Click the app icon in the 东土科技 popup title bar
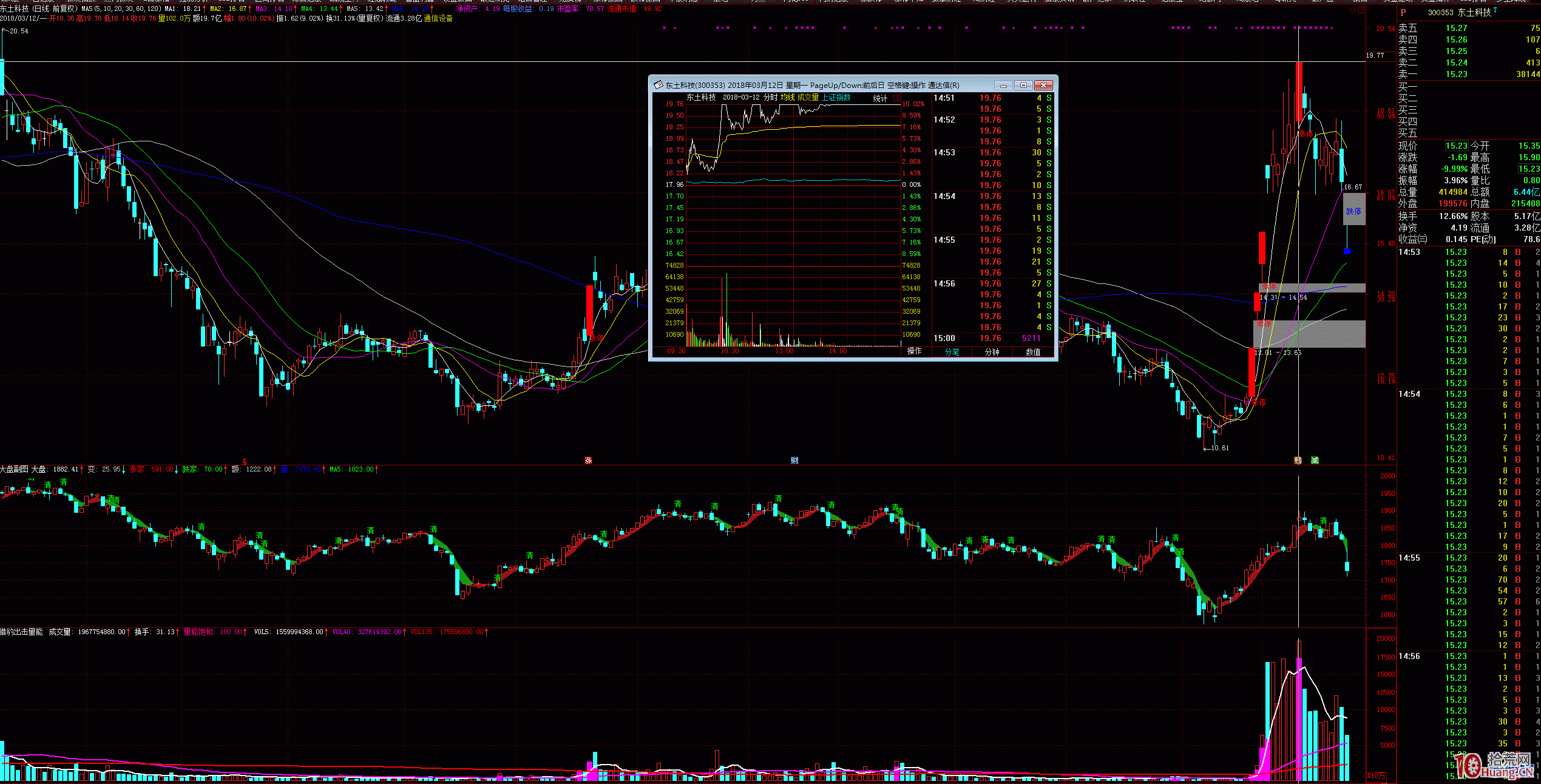Viewport: 1541px width, 784px height. [658, 85]
